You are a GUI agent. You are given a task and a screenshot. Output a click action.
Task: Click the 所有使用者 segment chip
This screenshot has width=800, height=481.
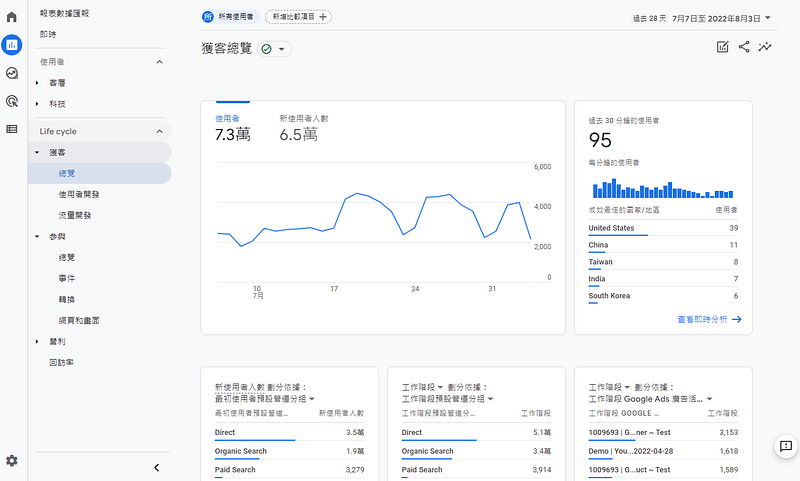tap(231, 17)
